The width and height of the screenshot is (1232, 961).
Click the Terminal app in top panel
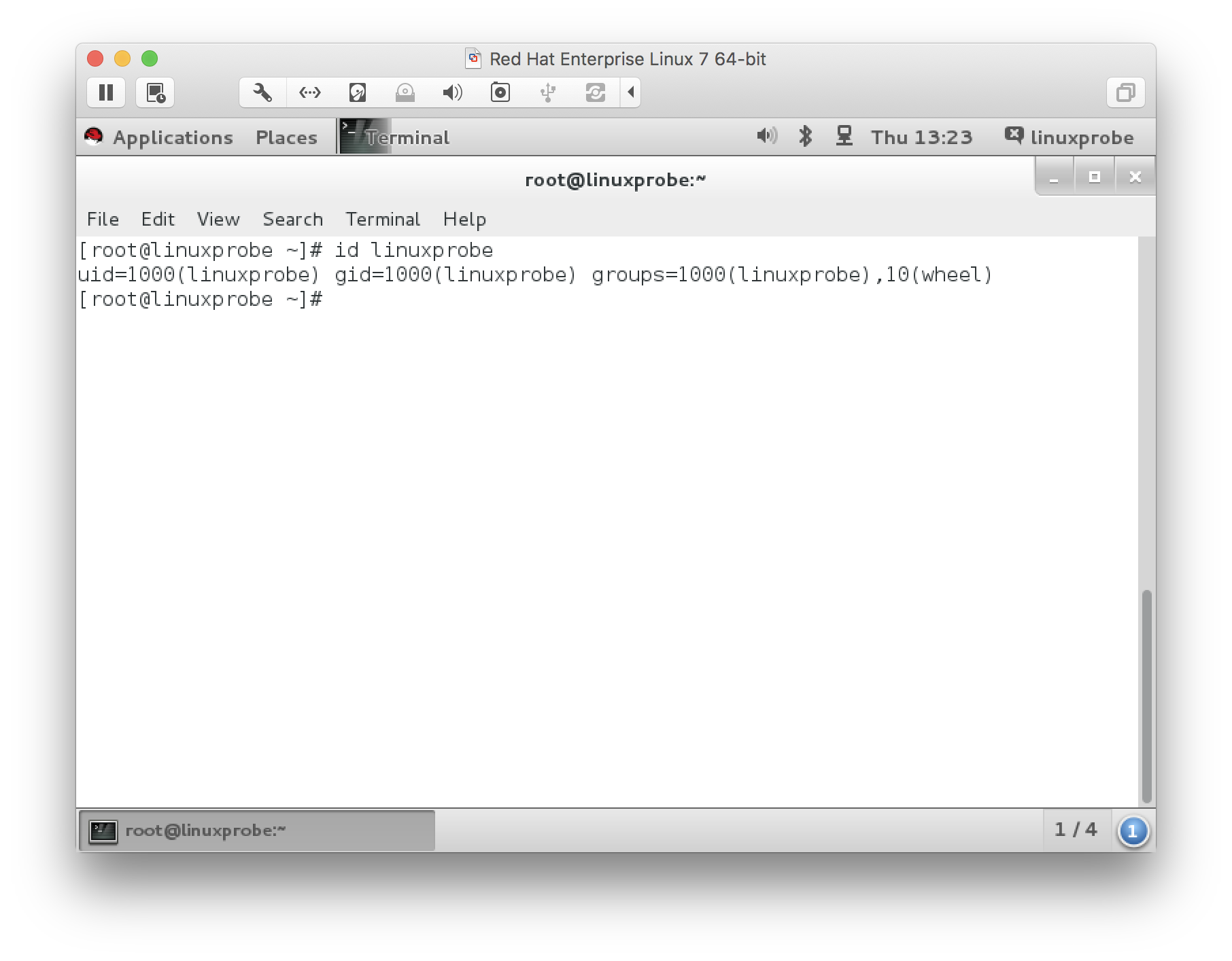click(395, 137)
